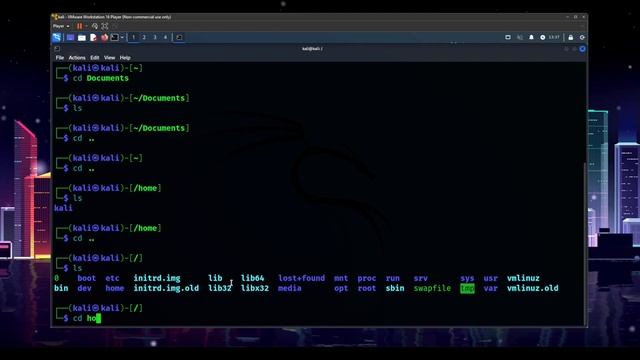This screenshot has width=640, height=360.
Task: Click the show desktop icon in Kali panel
Action: click(x=71, y=38)
